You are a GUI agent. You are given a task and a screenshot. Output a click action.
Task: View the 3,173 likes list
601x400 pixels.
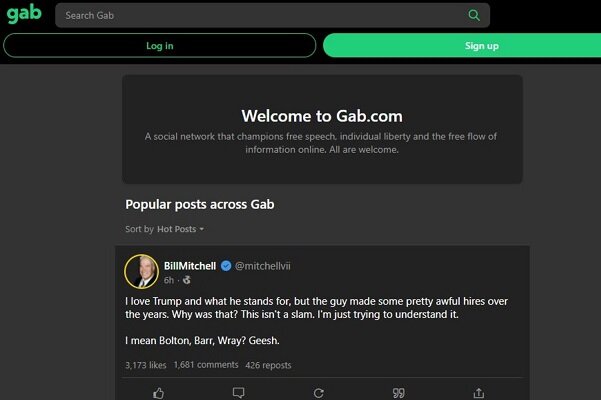[x=146, y=365]
